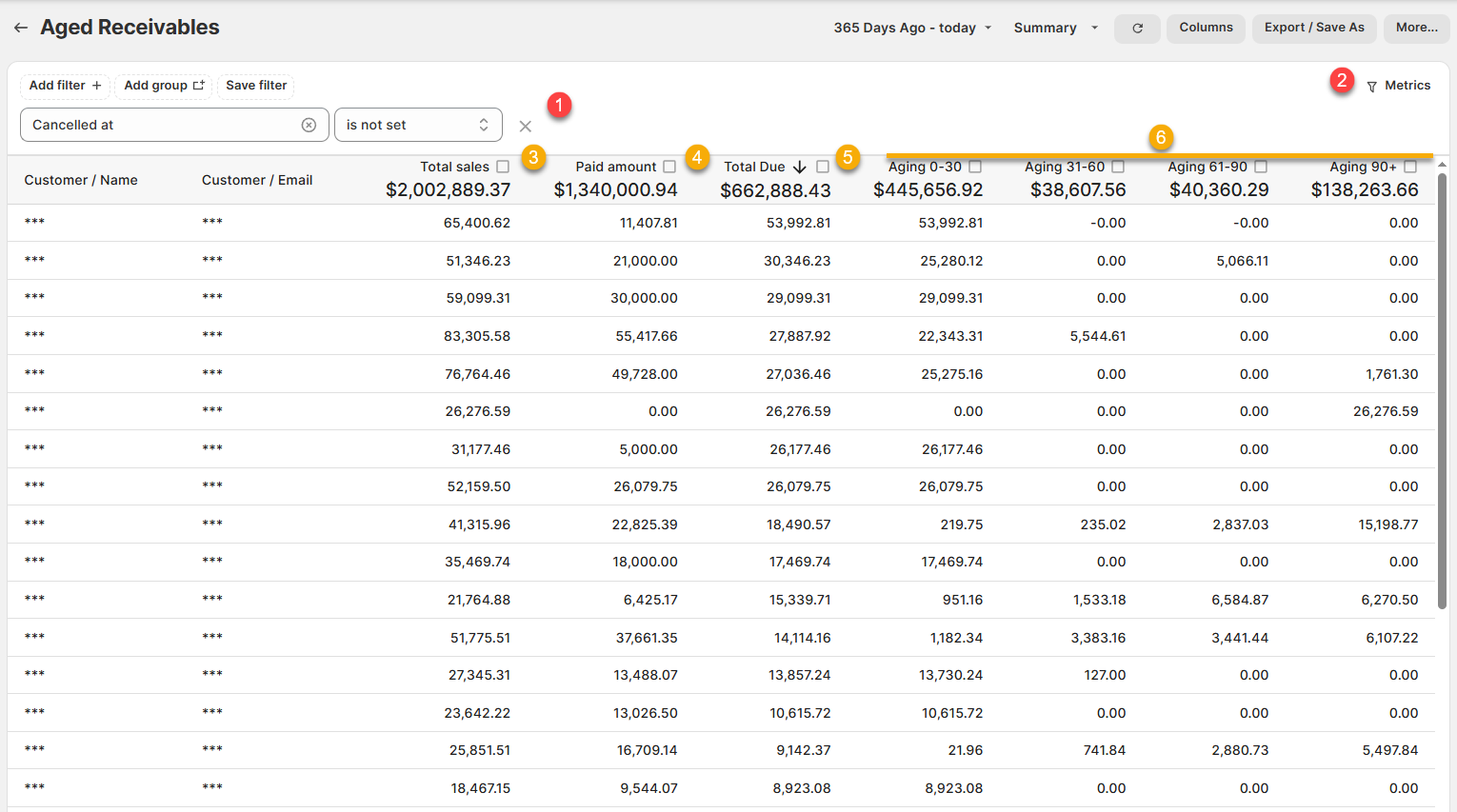Open the Metrics panel

(x=1398, y=86)
